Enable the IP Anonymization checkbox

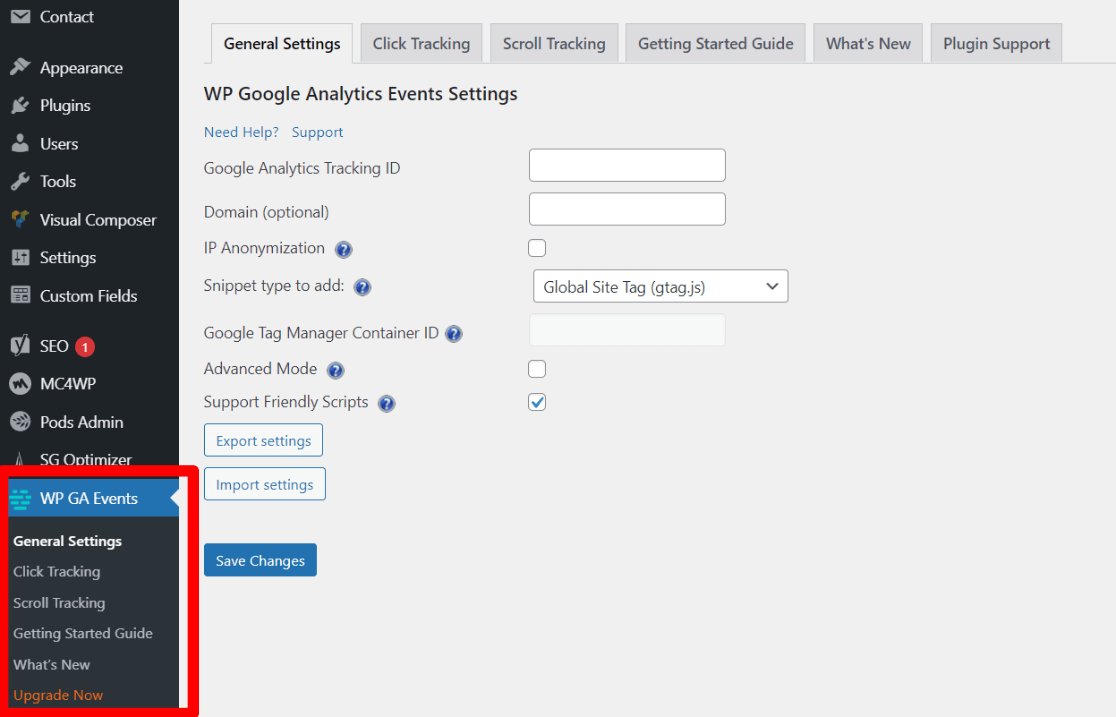point(537,248)
